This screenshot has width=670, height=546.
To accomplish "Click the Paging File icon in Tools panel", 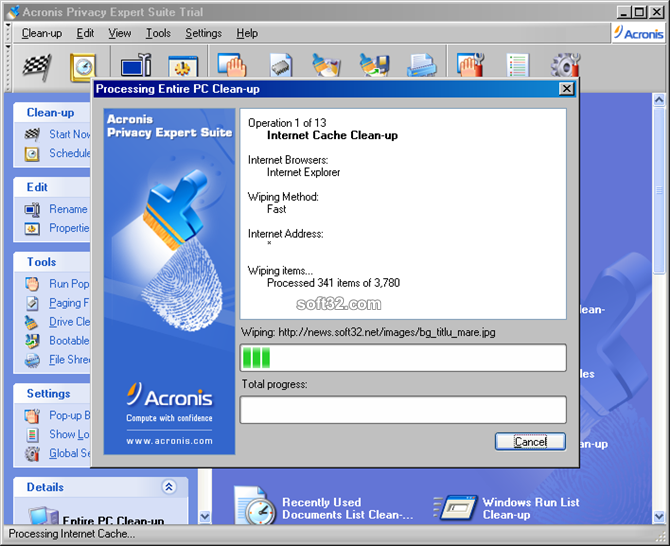I will (32, 303).
